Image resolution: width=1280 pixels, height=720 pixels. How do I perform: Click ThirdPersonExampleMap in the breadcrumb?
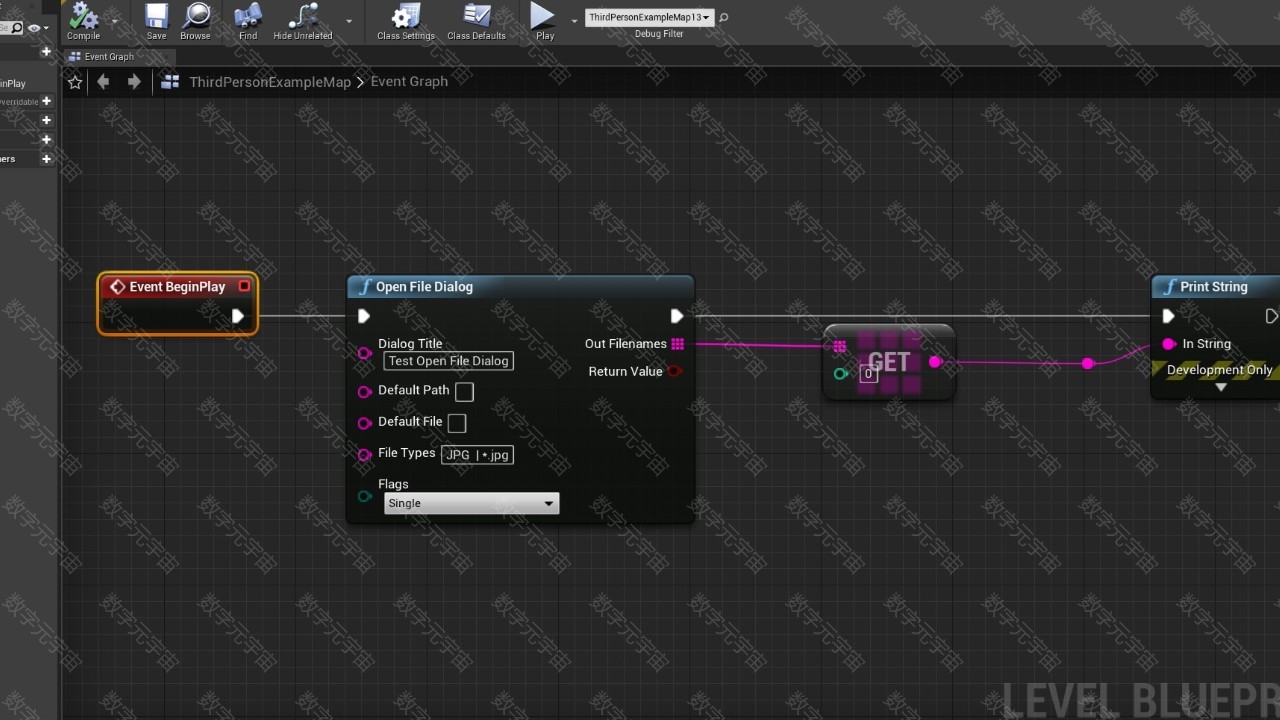(270, 82)
